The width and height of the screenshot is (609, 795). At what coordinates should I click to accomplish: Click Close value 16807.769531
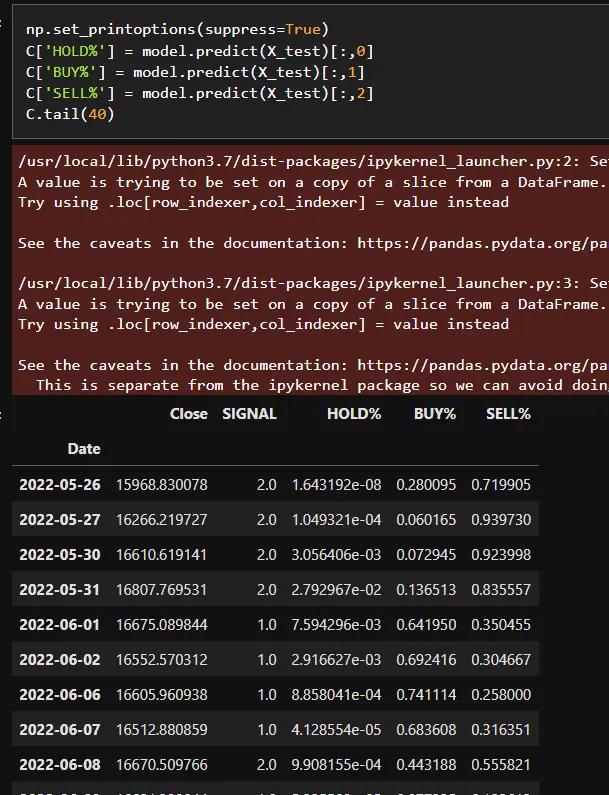point(162,590)
